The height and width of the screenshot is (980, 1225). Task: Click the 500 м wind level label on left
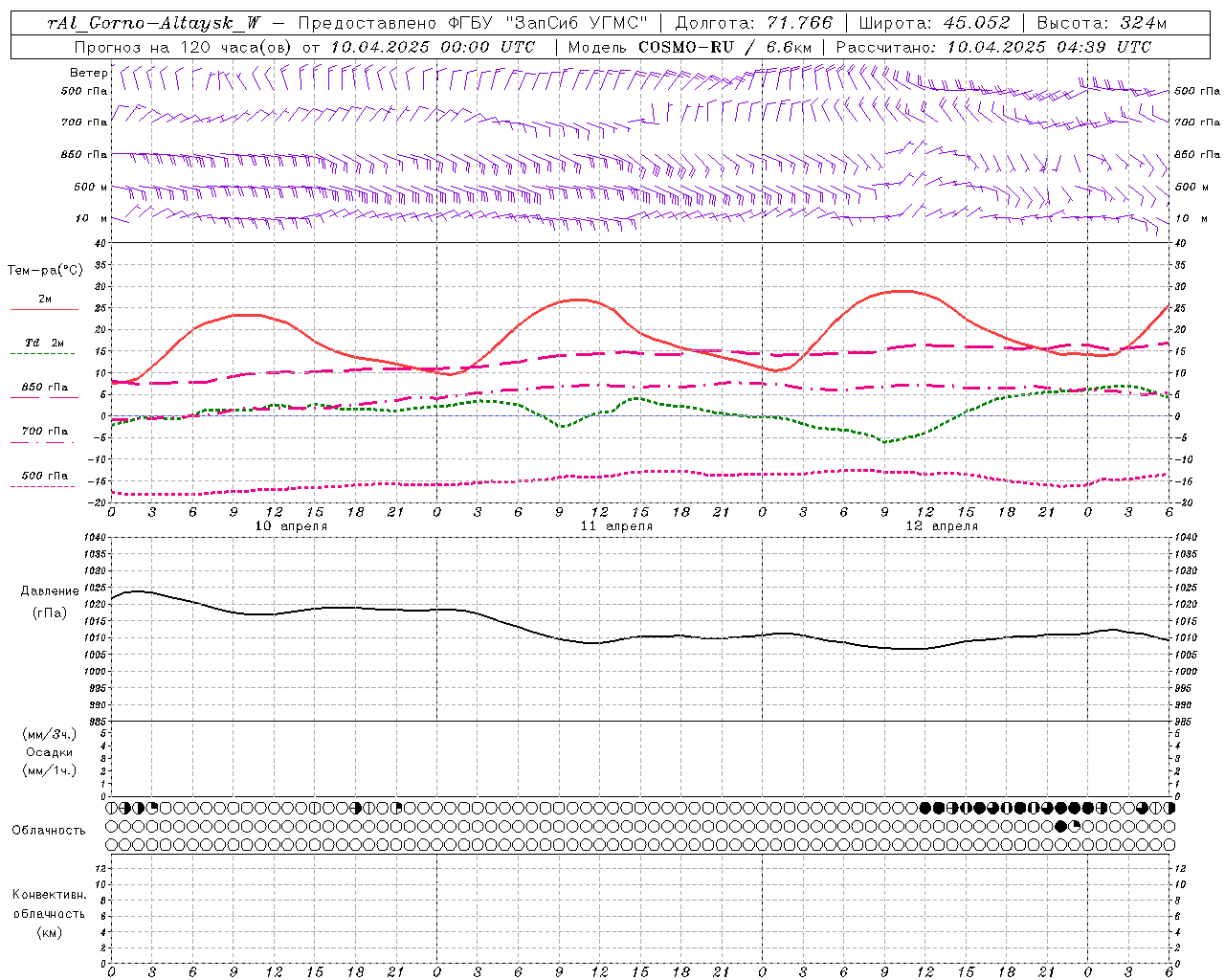(91, 187)
